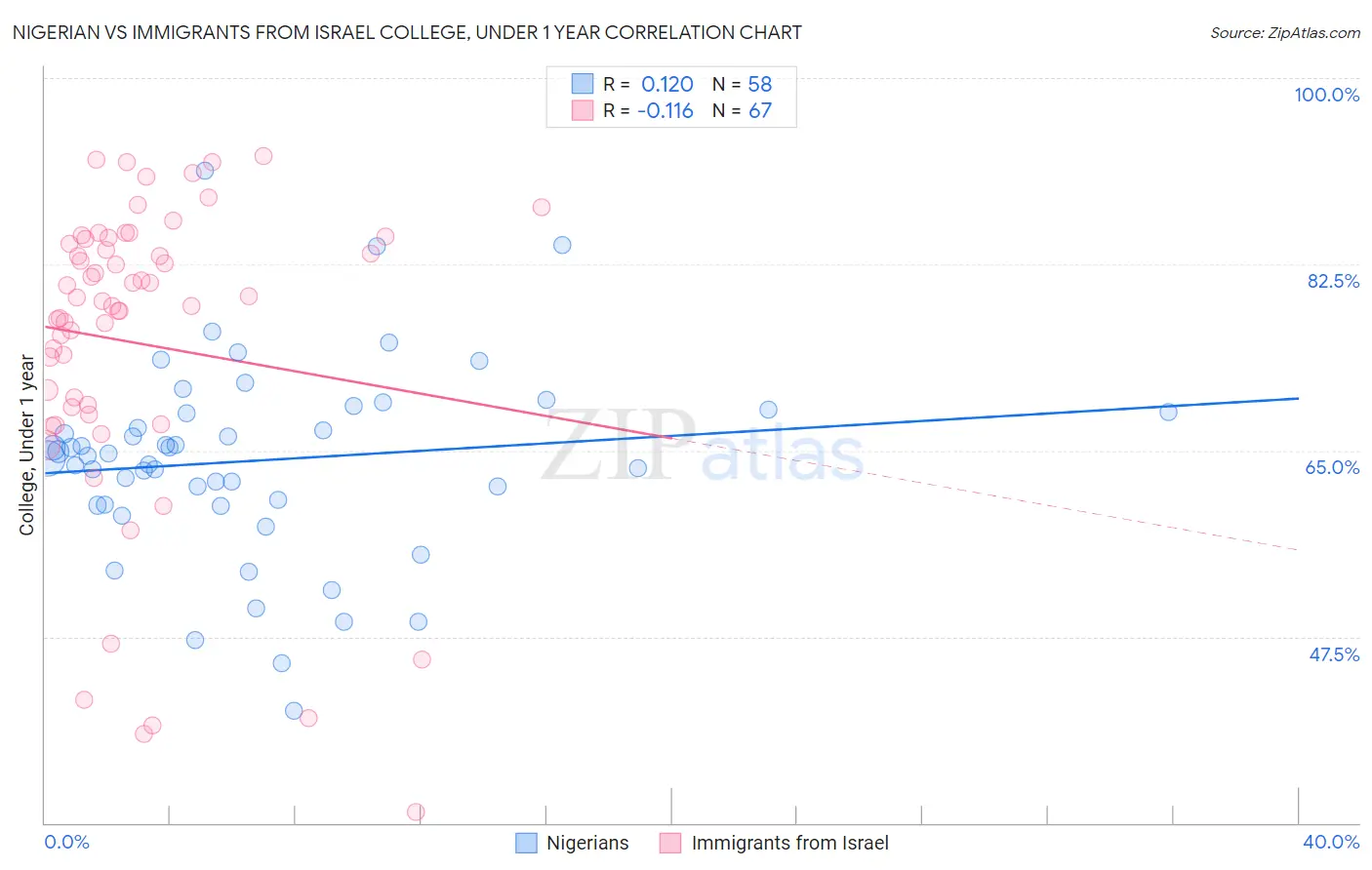The width and height of the screenshot is (1372, 870).
Task: Click the 47.5% y-axis label
Action: tap(1334, 654)
